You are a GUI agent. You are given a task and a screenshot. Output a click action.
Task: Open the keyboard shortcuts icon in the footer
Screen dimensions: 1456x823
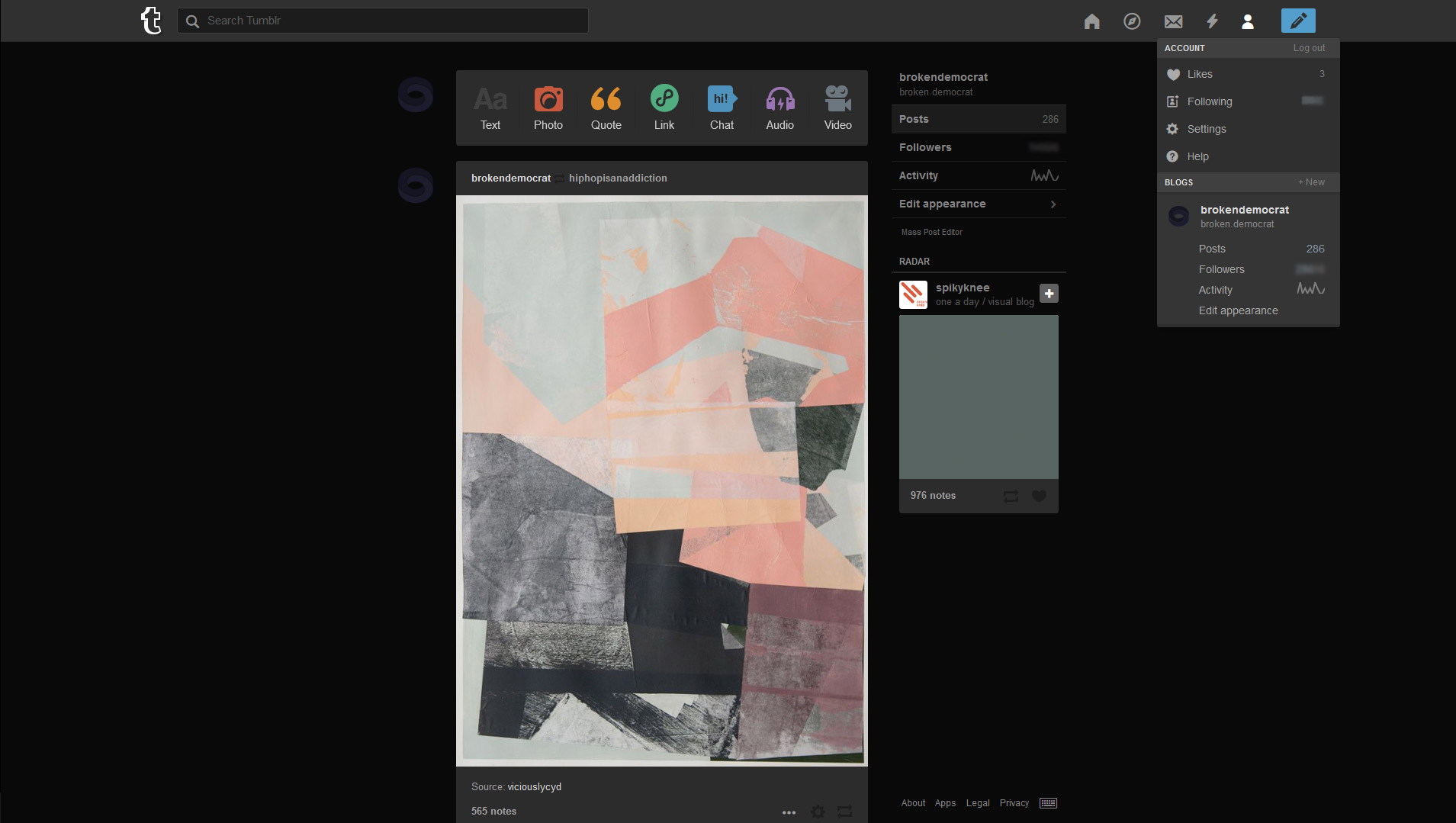coord(1049,803)
